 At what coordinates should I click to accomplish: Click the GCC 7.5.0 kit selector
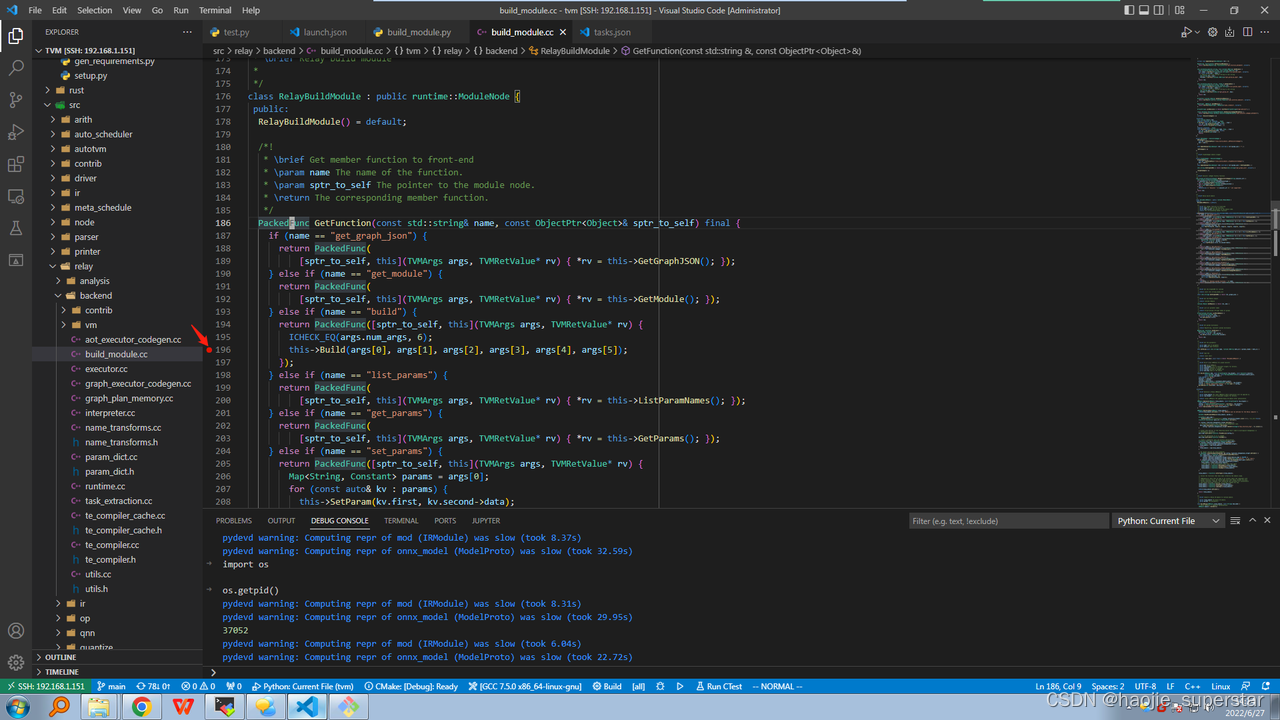point(524,687)
